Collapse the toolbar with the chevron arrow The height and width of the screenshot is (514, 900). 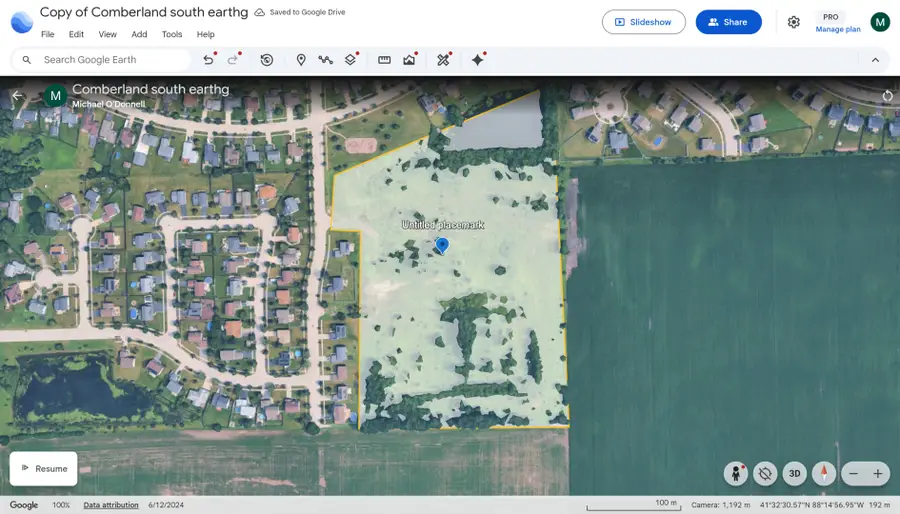coord(875,60)
